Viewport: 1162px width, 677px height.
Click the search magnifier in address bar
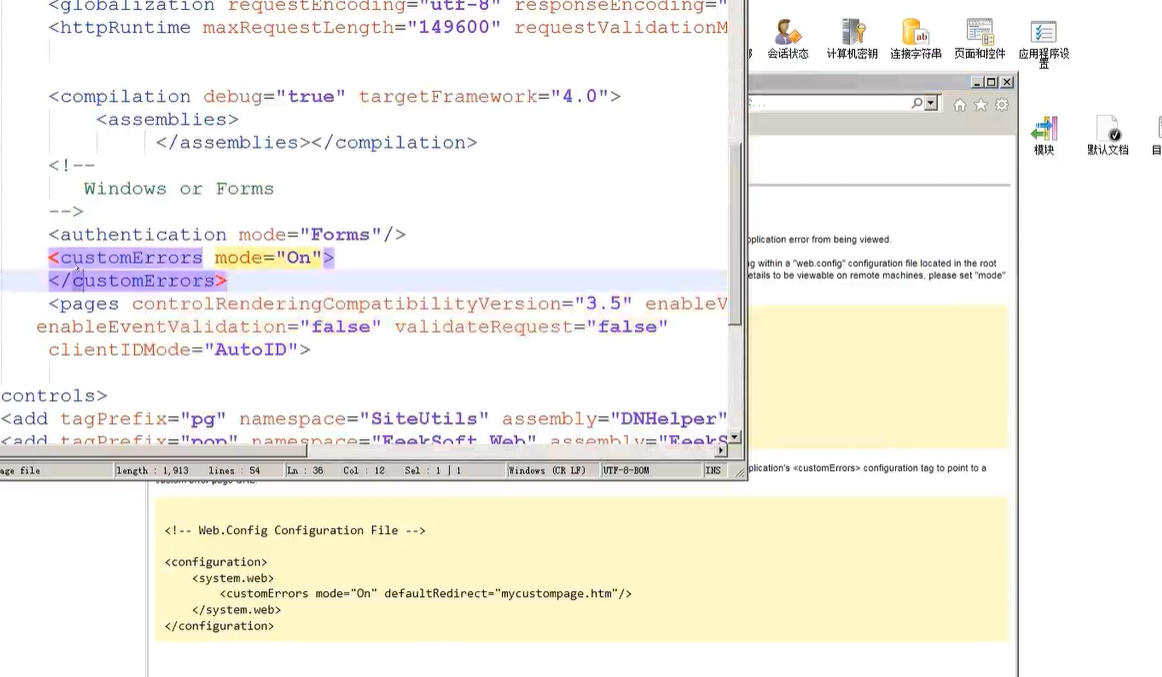tap(917, 104)
